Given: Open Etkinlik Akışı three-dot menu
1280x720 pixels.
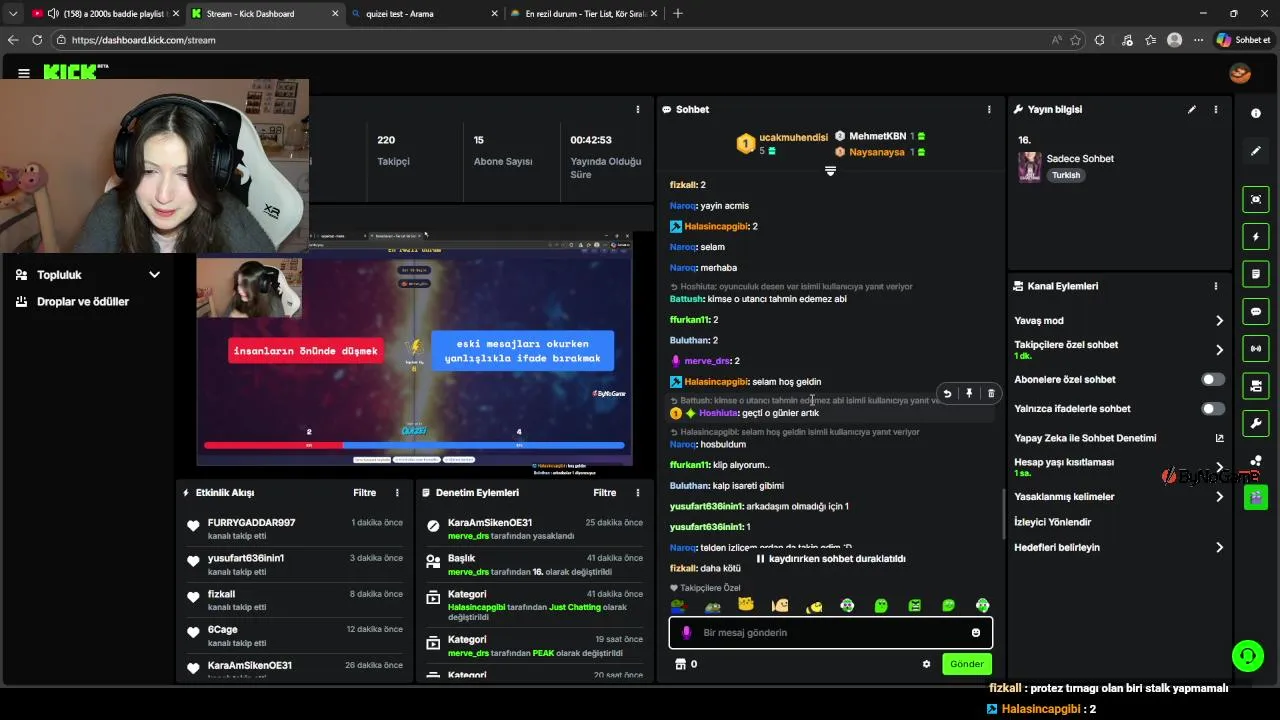Looking at the screenshot, I should (x=397, y=492).
